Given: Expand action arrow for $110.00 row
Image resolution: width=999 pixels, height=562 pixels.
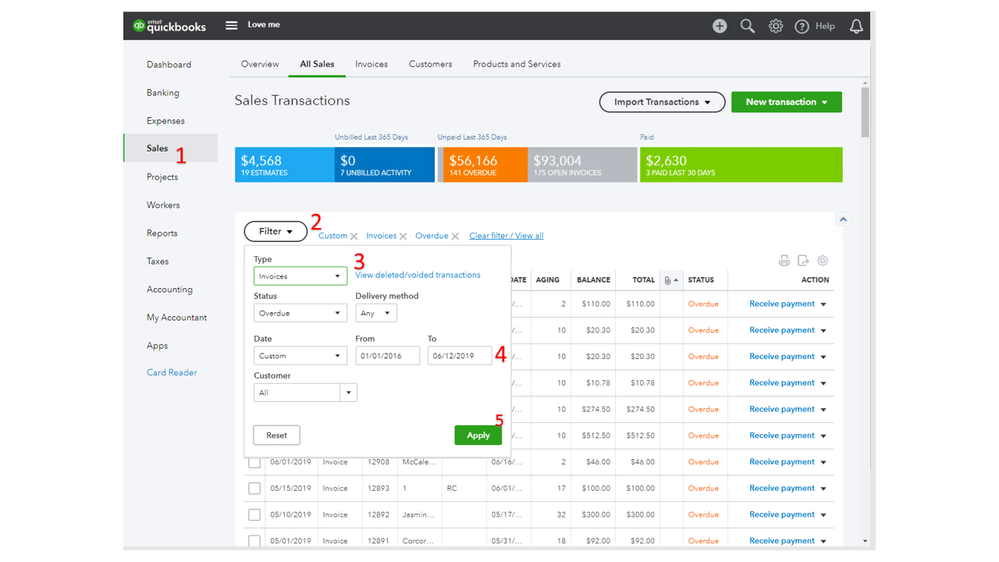Looking at the screenshot, I should tap(823, 305).
